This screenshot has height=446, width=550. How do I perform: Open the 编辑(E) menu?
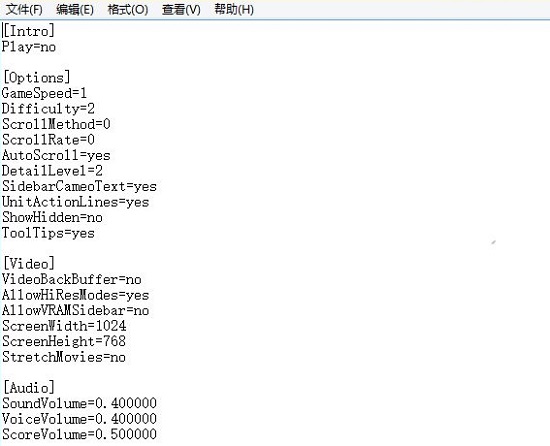tap(75, 9)
